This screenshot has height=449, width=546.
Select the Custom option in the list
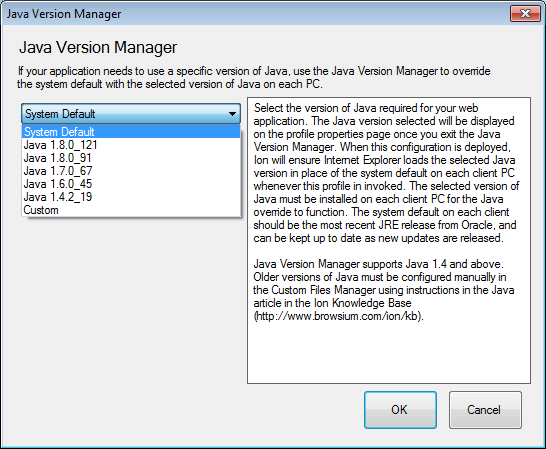click(x=131, y=210)
